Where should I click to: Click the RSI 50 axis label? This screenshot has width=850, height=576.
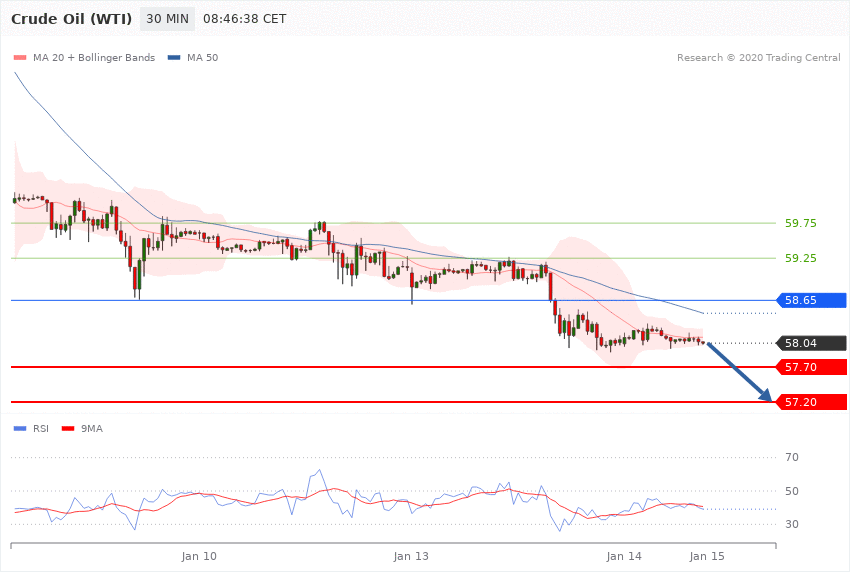click(x=792, y=491)
